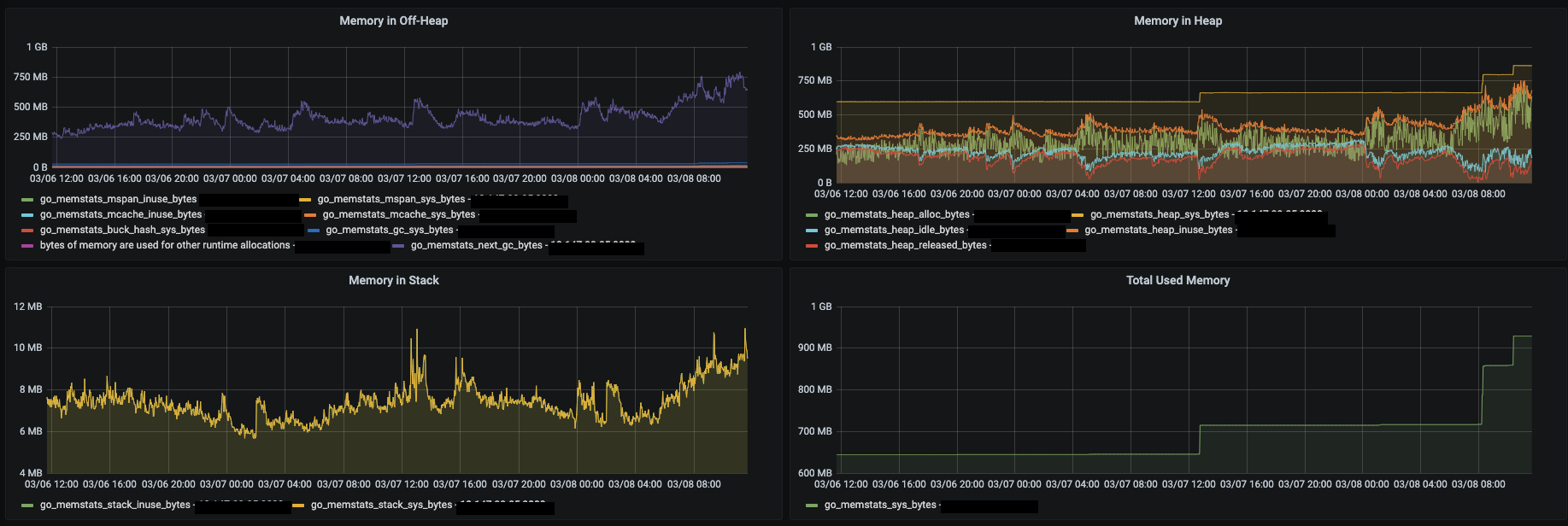Click green color swatch for mspan_inuse_bytes

(x=27, y=200)
